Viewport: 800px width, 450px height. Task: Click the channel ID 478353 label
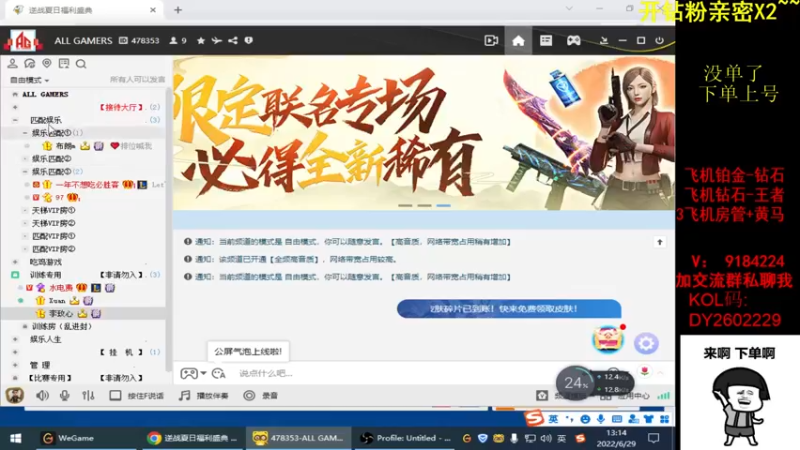(139, 40)
